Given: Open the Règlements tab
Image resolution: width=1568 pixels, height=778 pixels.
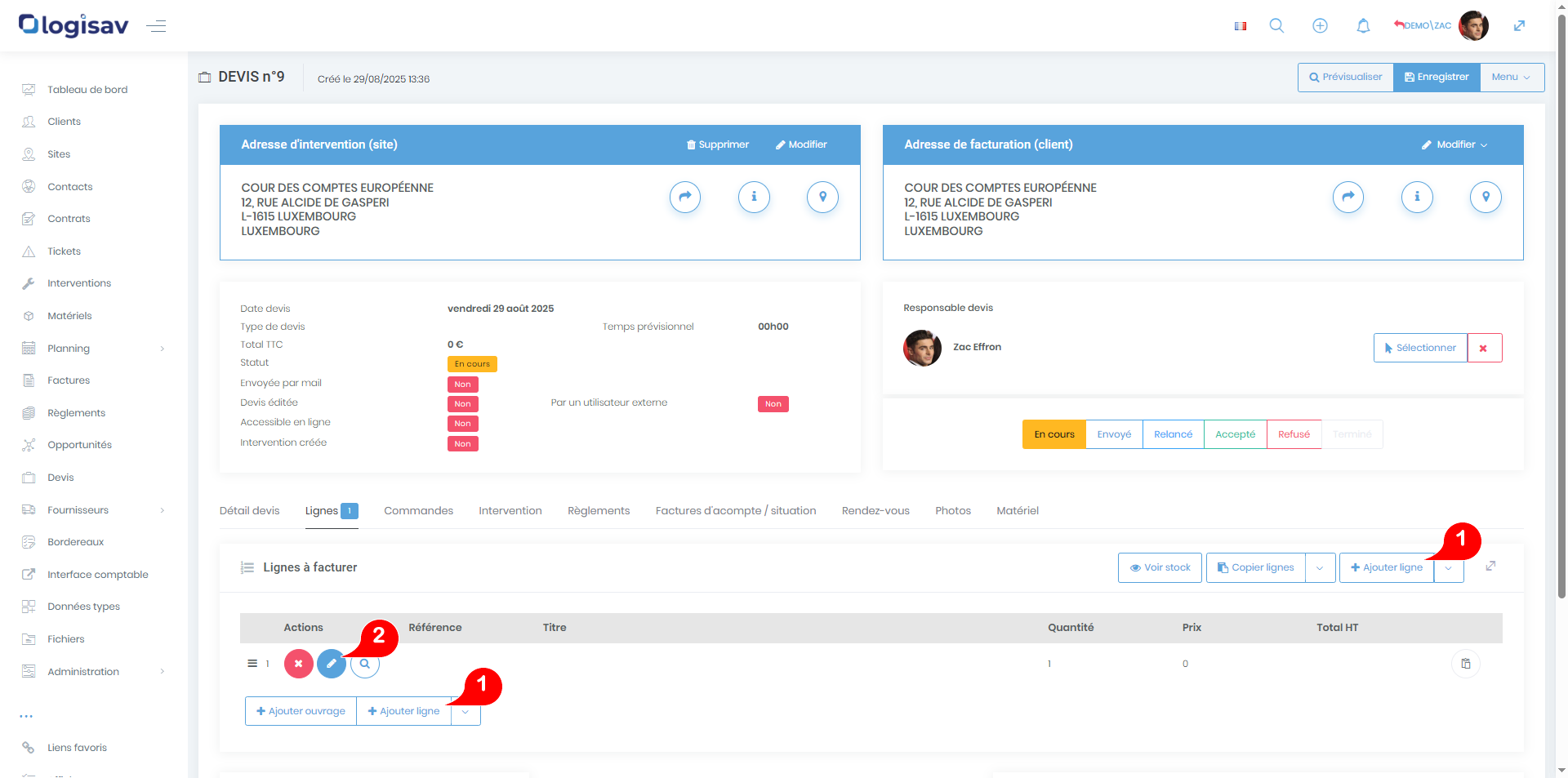Looking at the screenshot, I should [599, 511].
